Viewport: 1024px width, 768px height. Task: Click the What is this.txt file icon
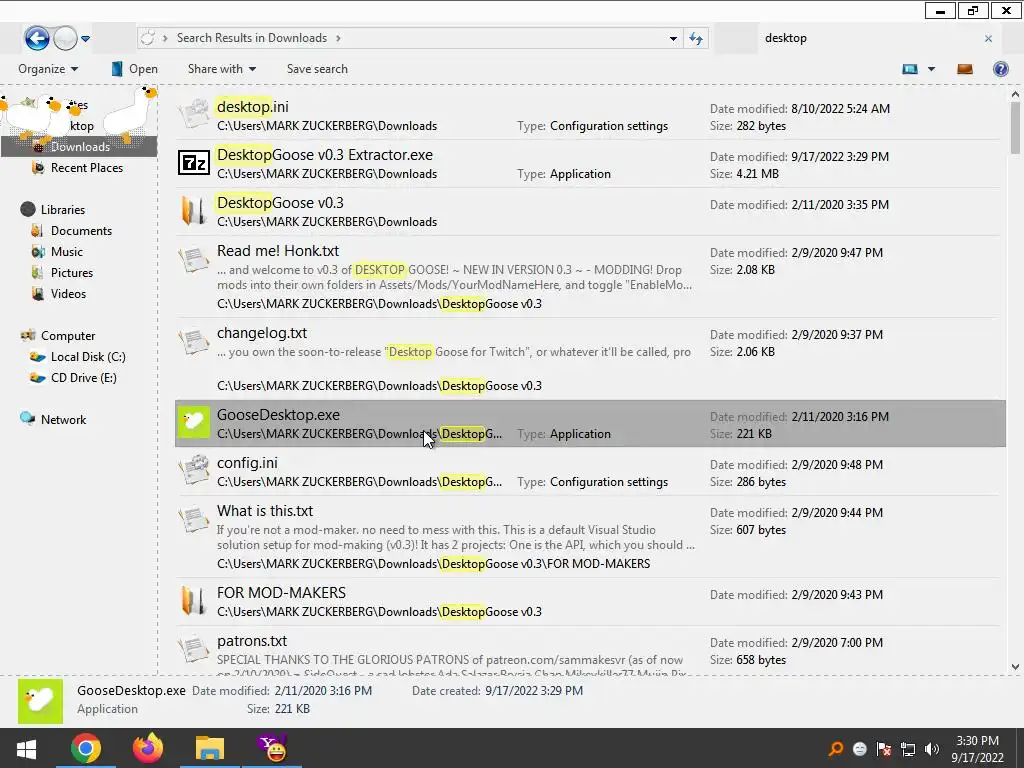tap(194, 519)
